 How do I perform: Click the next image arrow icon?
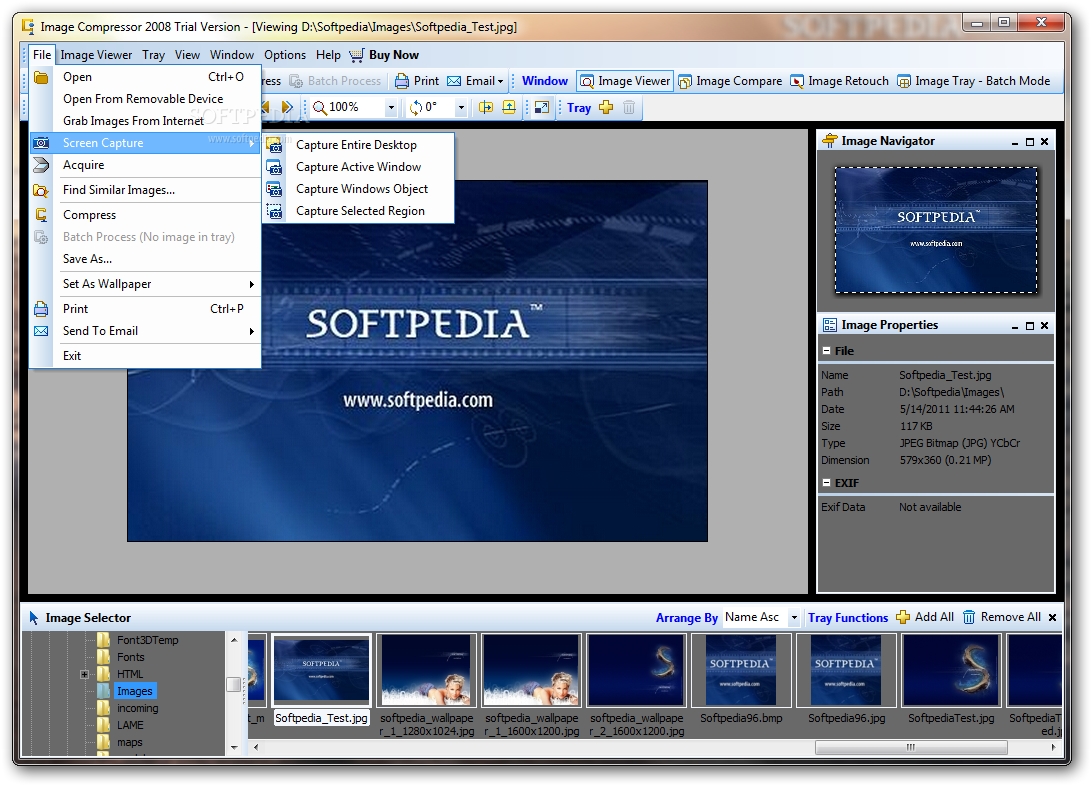(287, 107)
